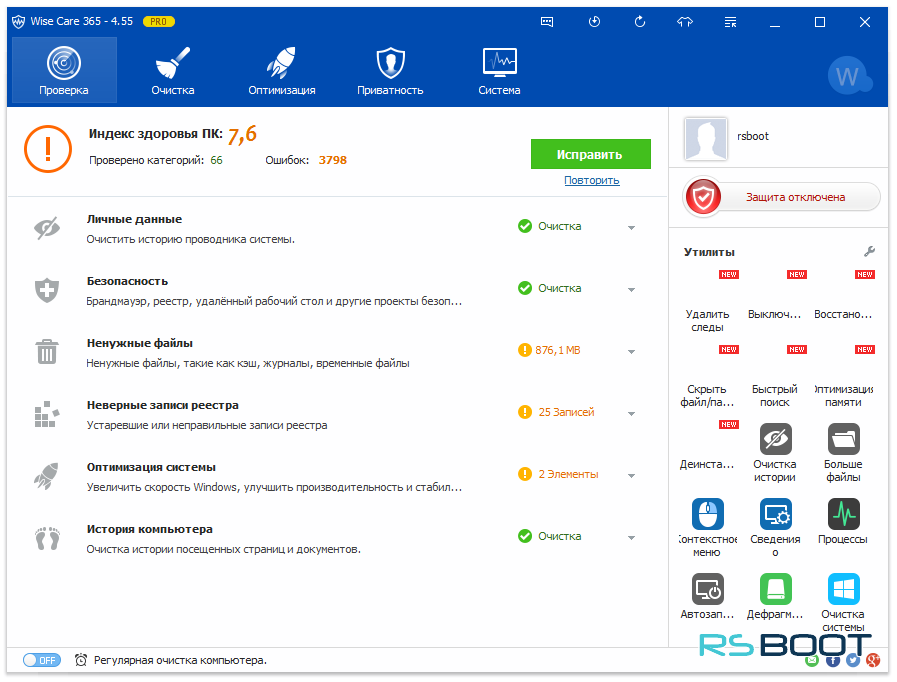Viewport: 897px width, 682px height.
Task: Open the Проверка tab
Action: pyautogui.click(x=64, y=70)
